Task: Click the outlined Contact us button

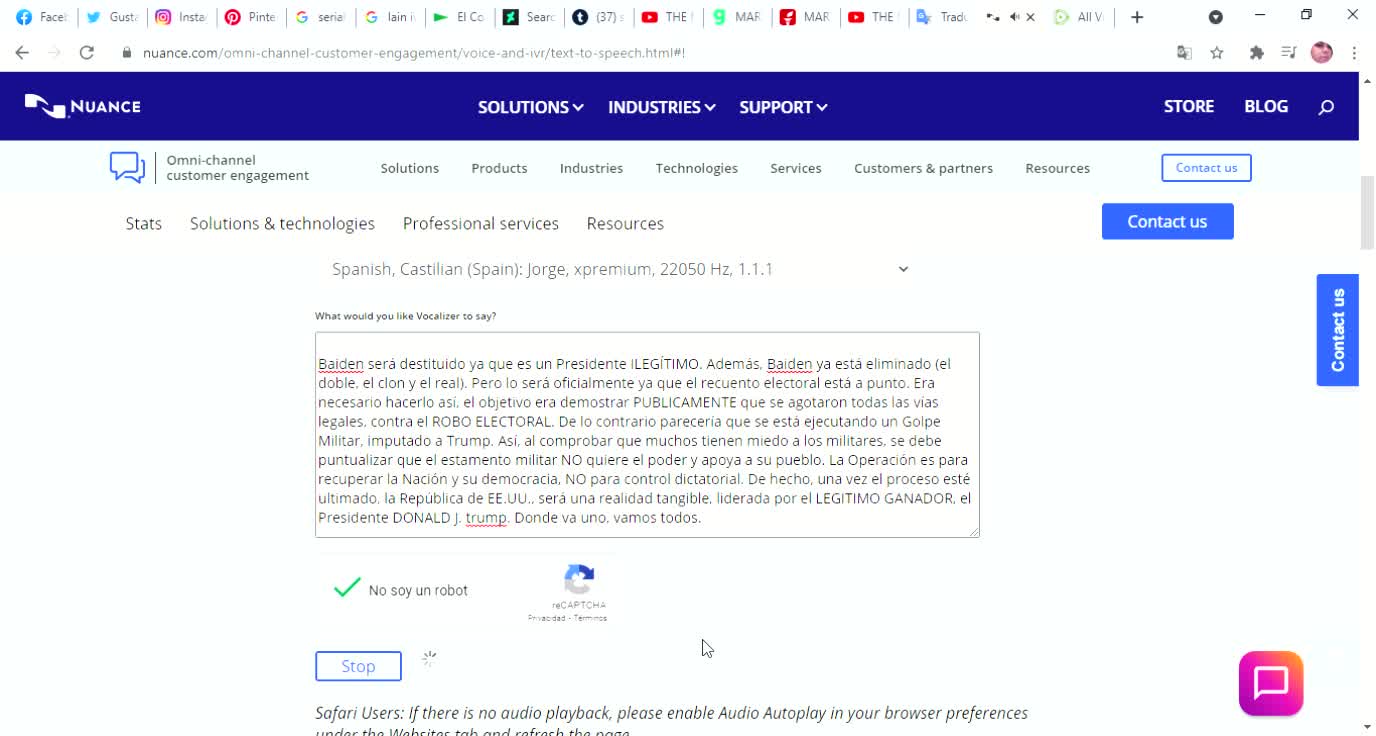Action: (1206, 168)
